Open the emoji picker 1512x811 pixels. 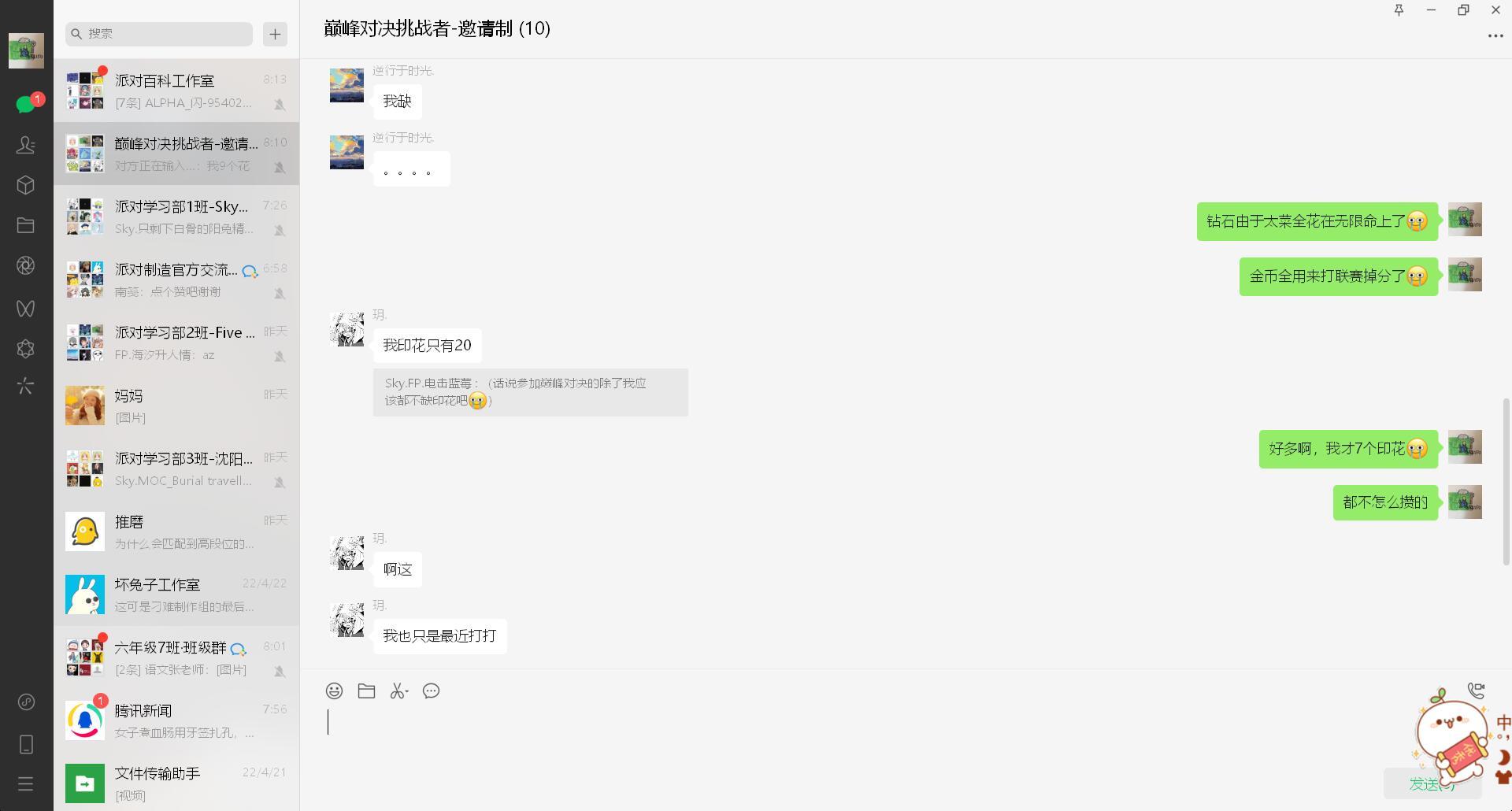pos(334,691)
